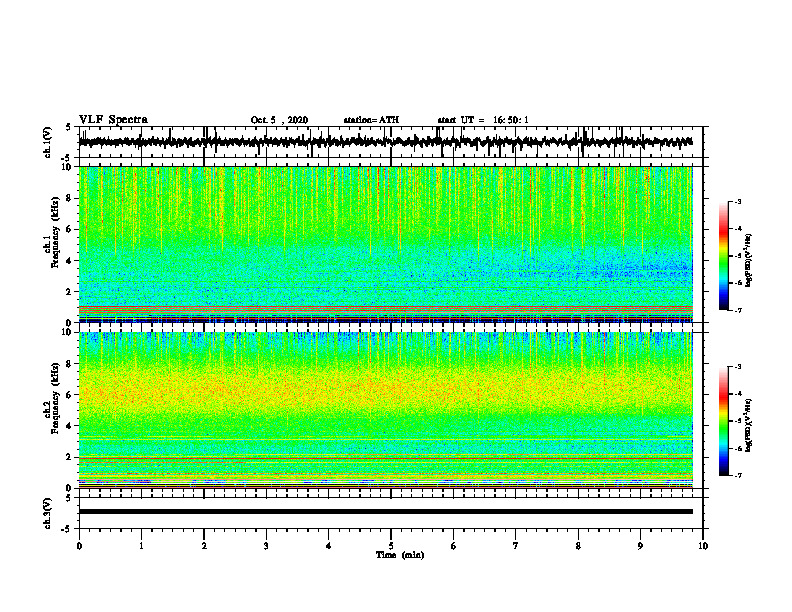Click time axis tick label "3"
This screenshot has width=792, height=612.
(x=266, y=546)
